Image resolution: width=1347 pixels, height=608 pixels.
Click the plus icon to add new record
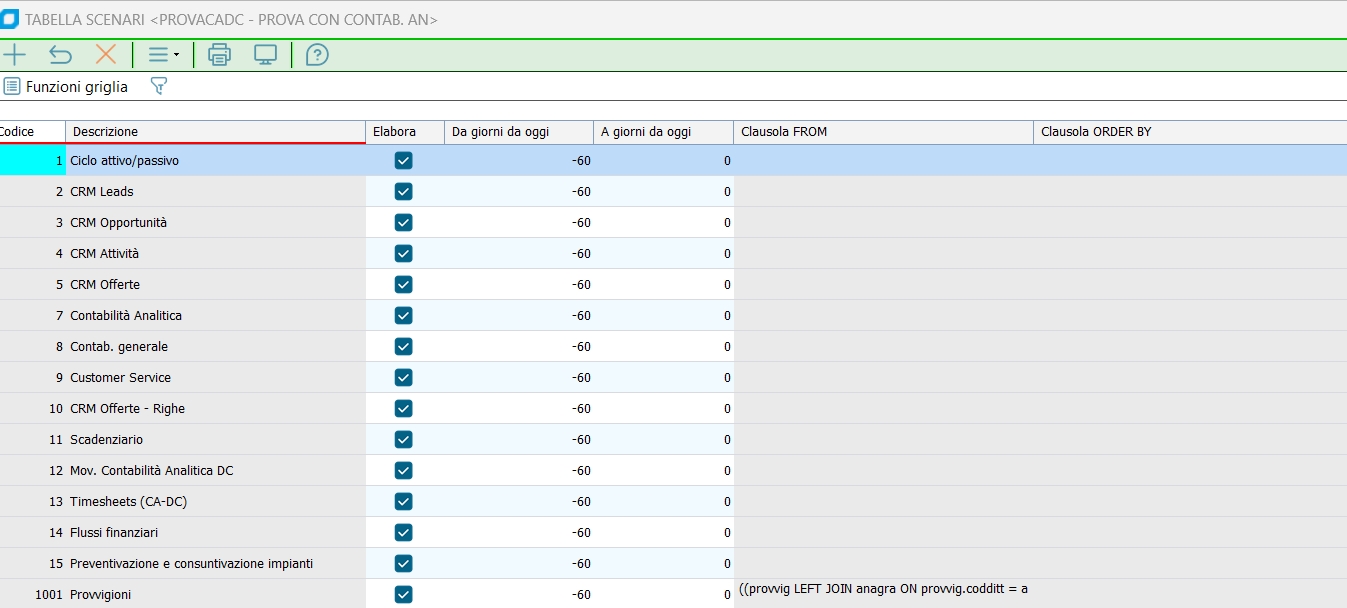[x=14, y=55]
